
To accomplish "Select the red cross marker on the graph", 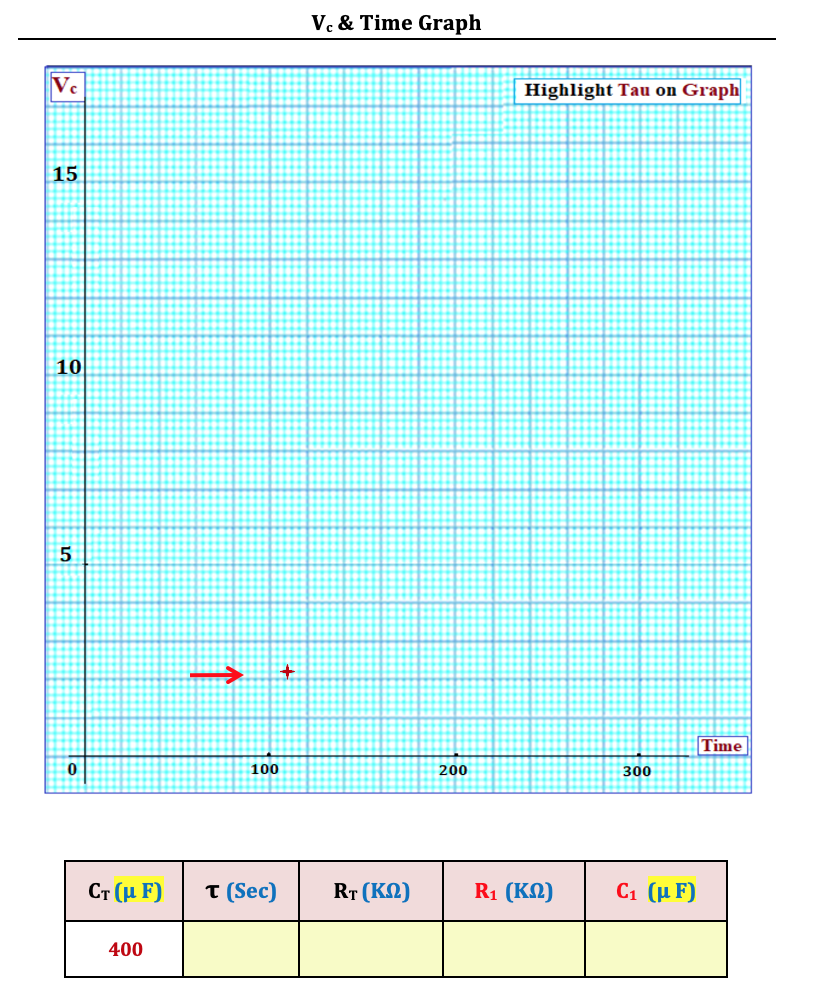I will click(287, 672).
